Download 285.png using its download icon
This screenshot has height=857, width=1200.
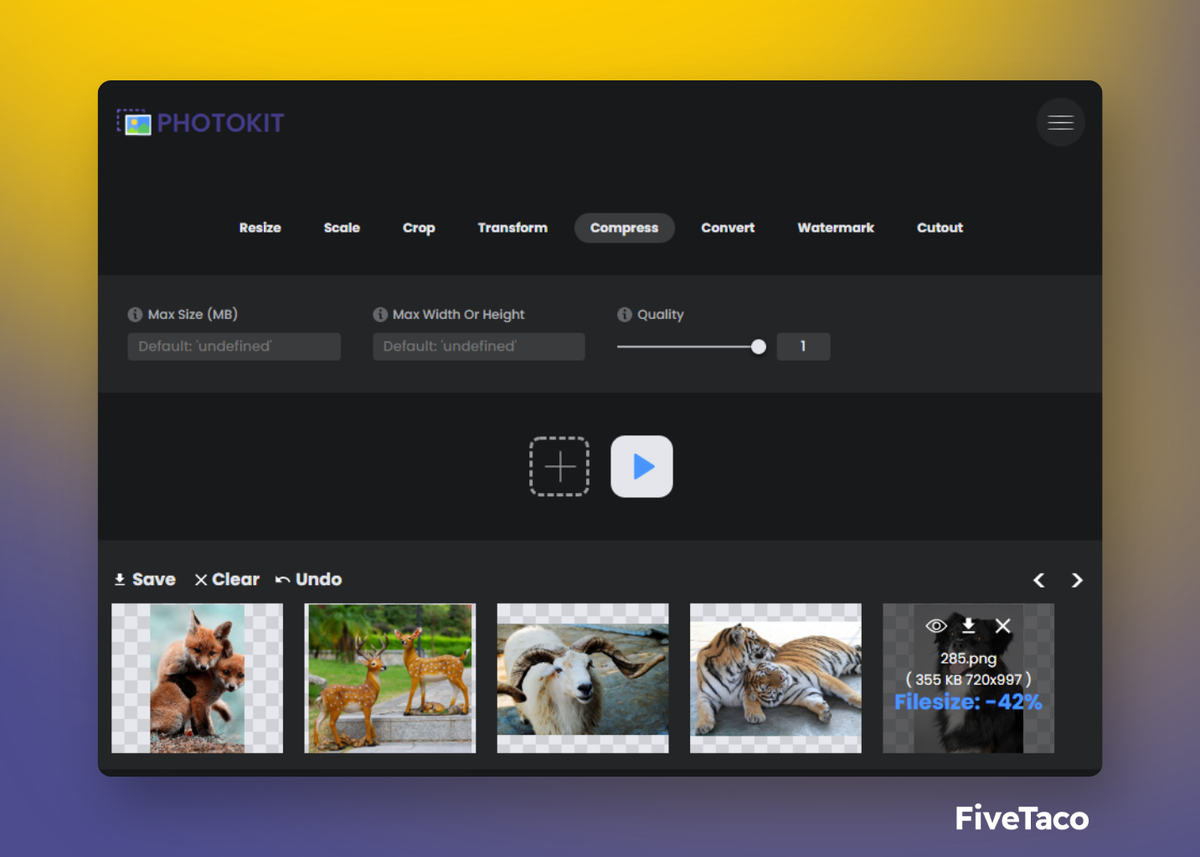point(968,626)
